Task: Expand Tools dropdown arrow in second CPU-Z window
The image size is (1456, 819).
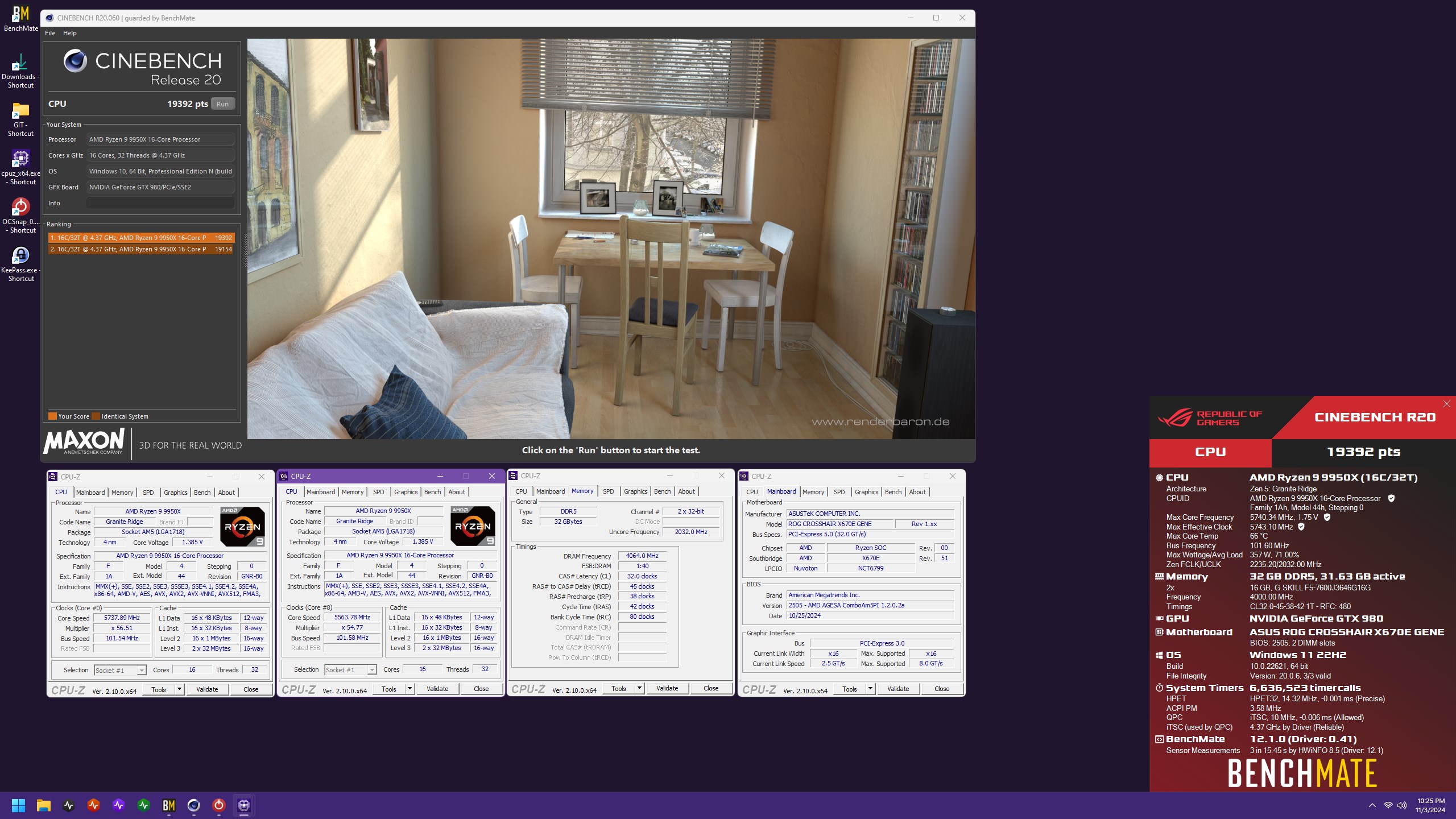Action: click(409, 689)
